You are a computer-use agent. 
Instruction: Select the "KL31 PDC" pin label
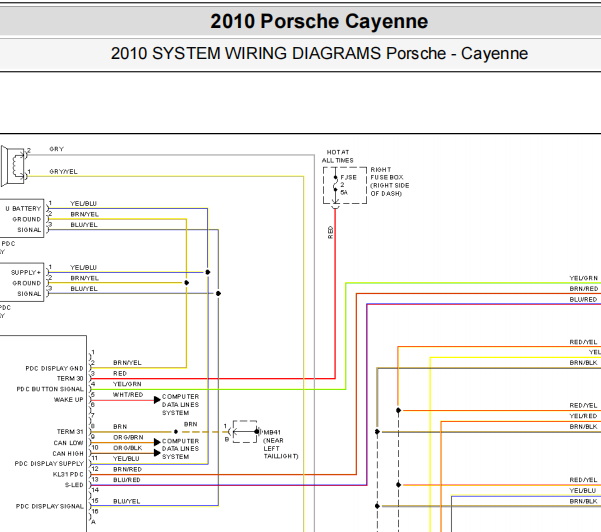[68, 475]
